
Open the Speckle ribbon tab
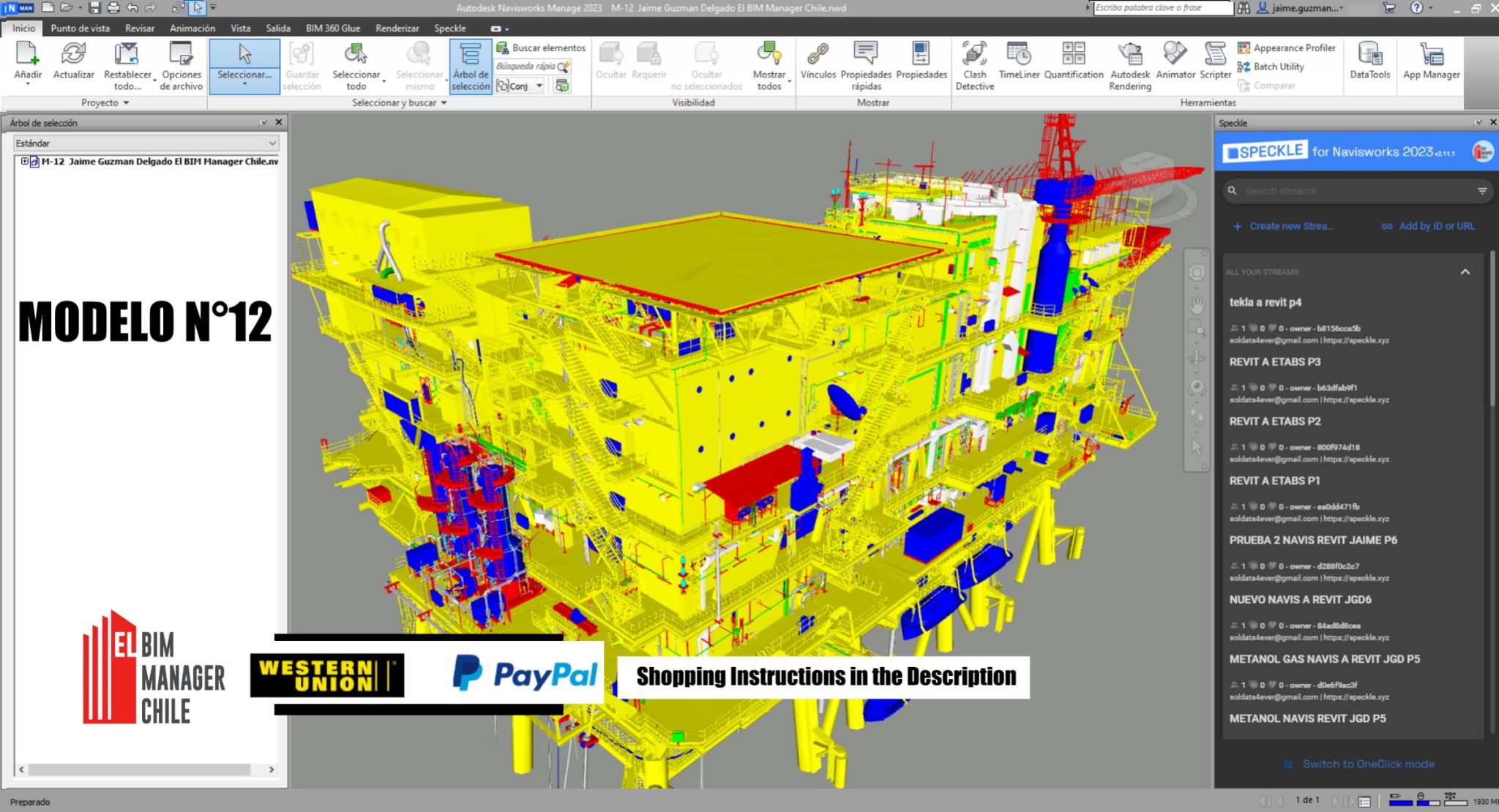(x=450, y=28)
